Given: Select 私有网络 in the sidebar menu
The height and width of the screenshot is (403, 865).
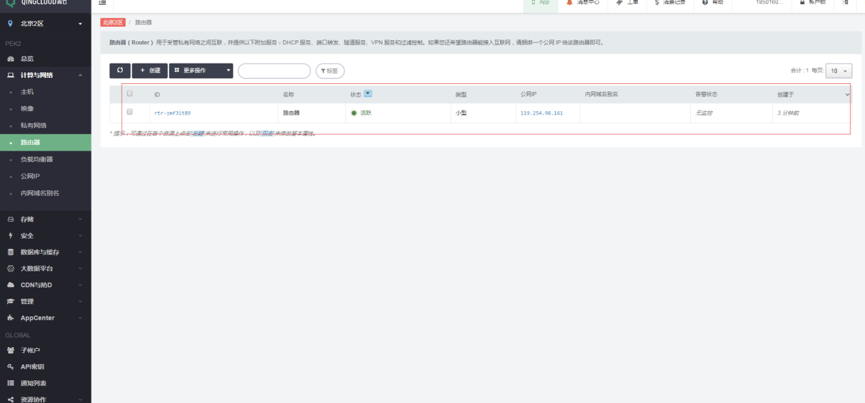Looking at the screenshot, I should pos(33,125).
